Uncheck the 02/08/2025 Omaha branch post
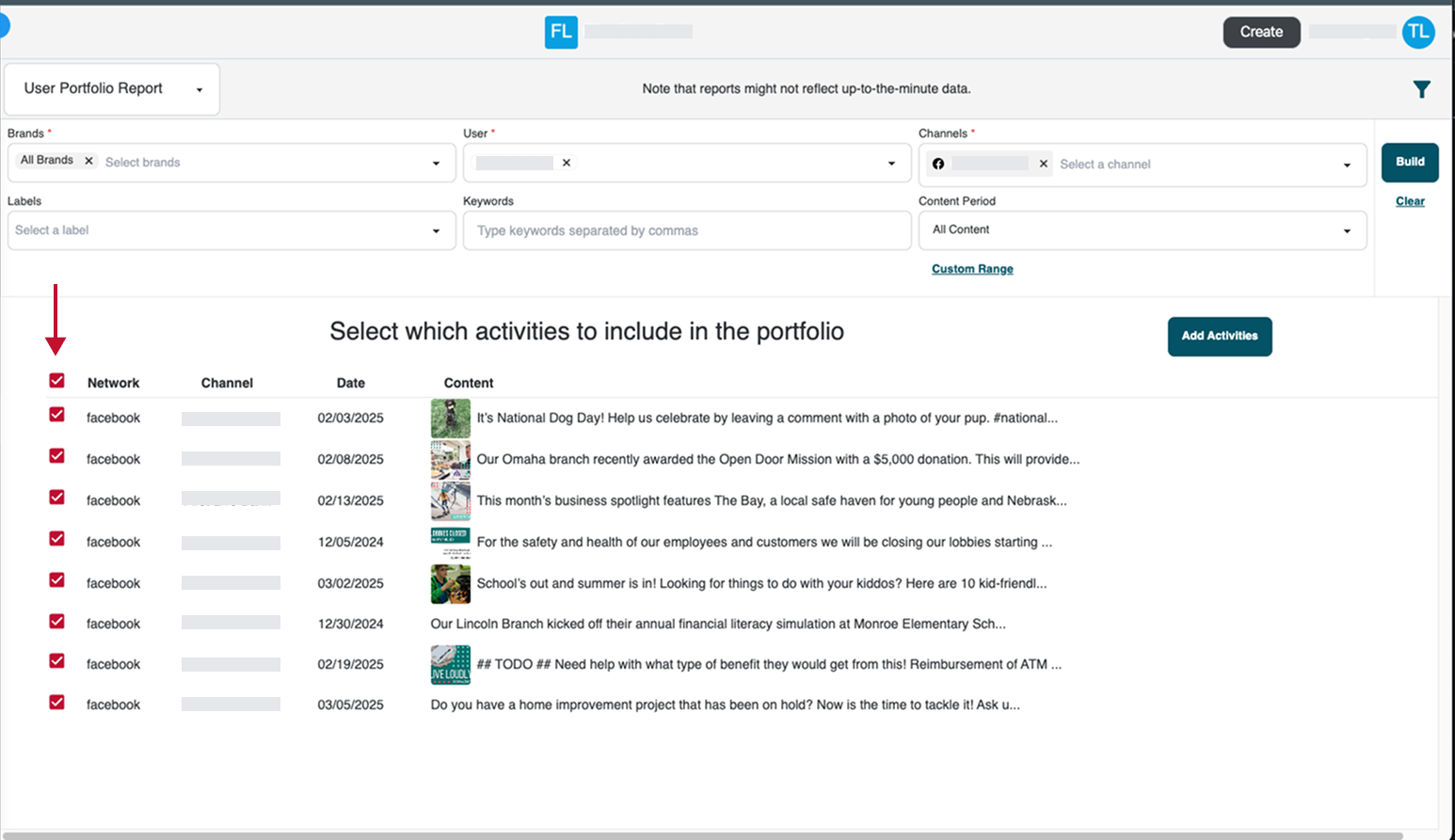This screenshot has height=840, width=1455. (57, 456)
